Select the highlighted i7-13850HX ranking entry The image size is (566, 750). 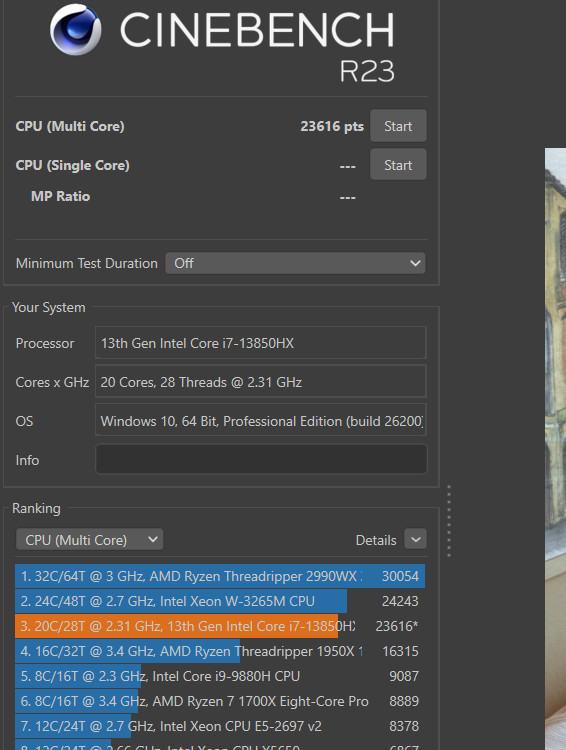point(220,626)
